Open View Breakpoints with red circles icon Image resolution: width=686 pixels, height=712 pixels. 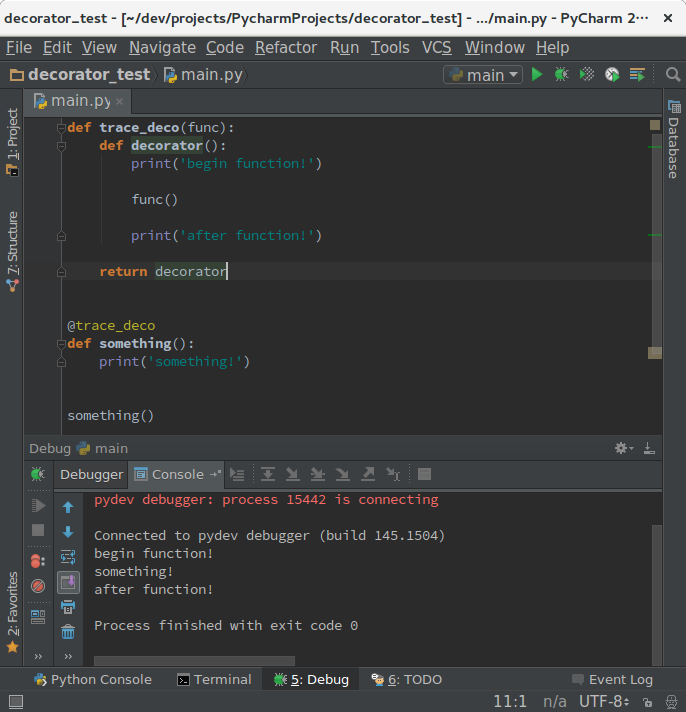click(x=38, y=561)
